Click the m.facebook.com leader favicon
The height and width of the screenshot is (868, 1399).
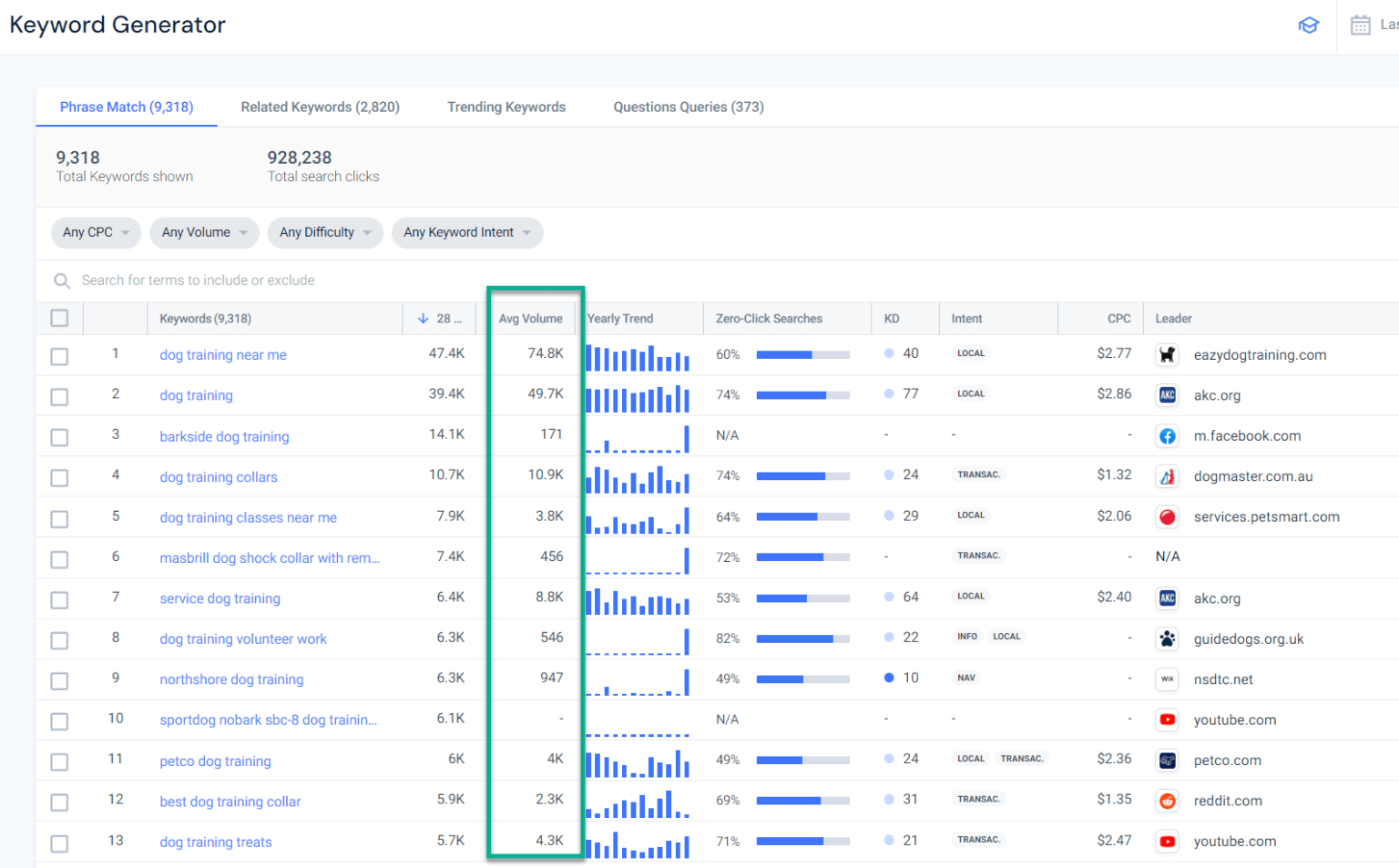click(1167, 435)
